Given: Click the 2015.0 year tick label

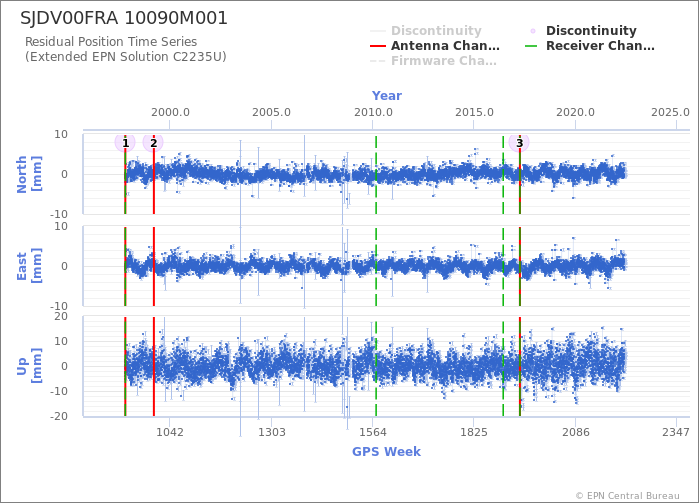Looking at the screenshot, I should tap(474, 112).
